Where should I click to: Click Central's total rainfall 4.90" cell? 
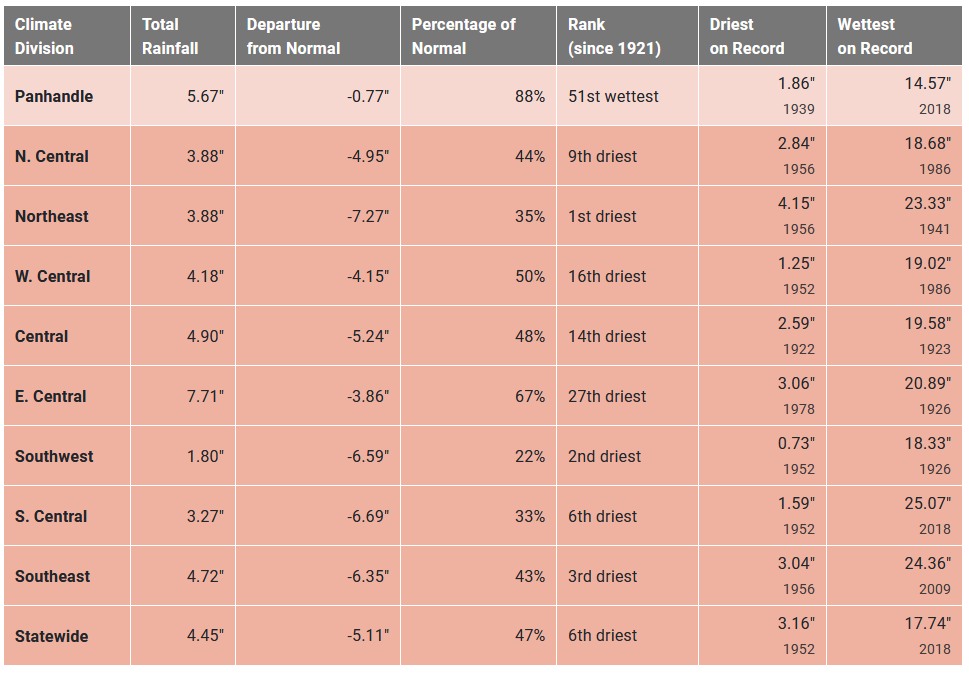205,336
